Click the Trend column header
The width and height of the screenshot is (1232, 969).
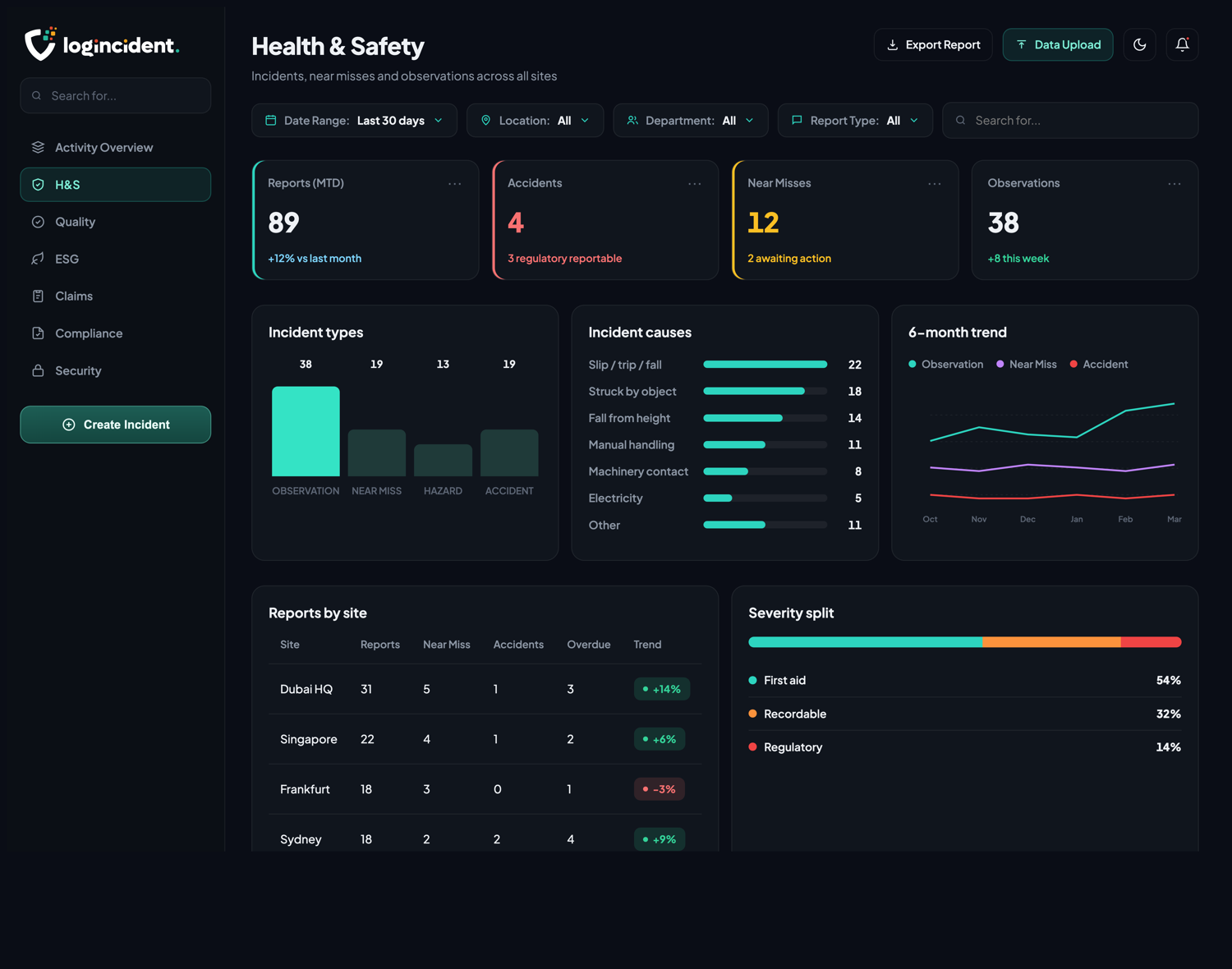click(x=647, y=645)
